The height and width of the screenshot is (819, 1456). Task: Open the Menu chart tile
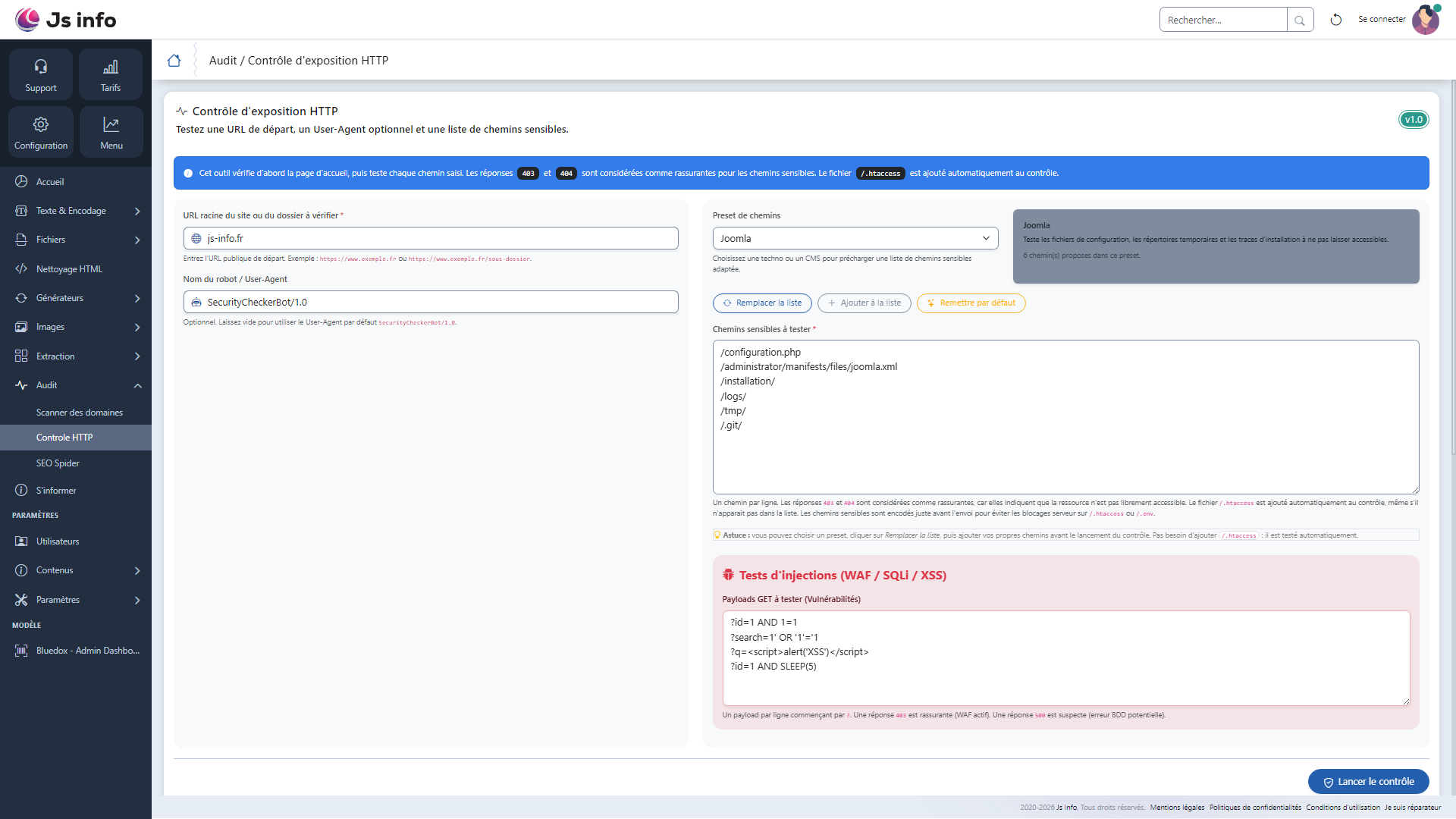click(x=111, y=132)
